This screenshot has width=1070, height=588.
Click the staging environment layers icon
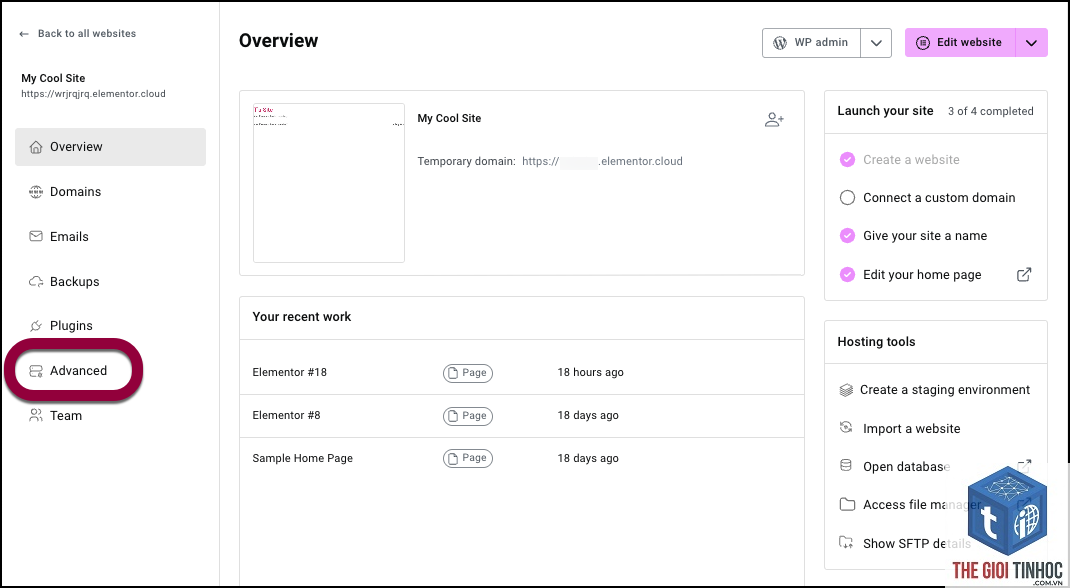click(846, 390)
